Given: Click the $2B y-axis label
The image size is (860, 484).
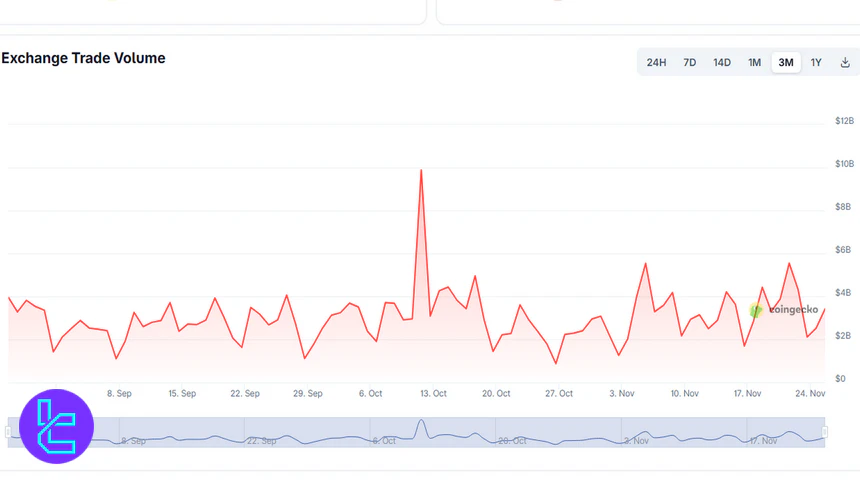Looking at the screenshot, I should pyautogui.click(x=843, y=335).
